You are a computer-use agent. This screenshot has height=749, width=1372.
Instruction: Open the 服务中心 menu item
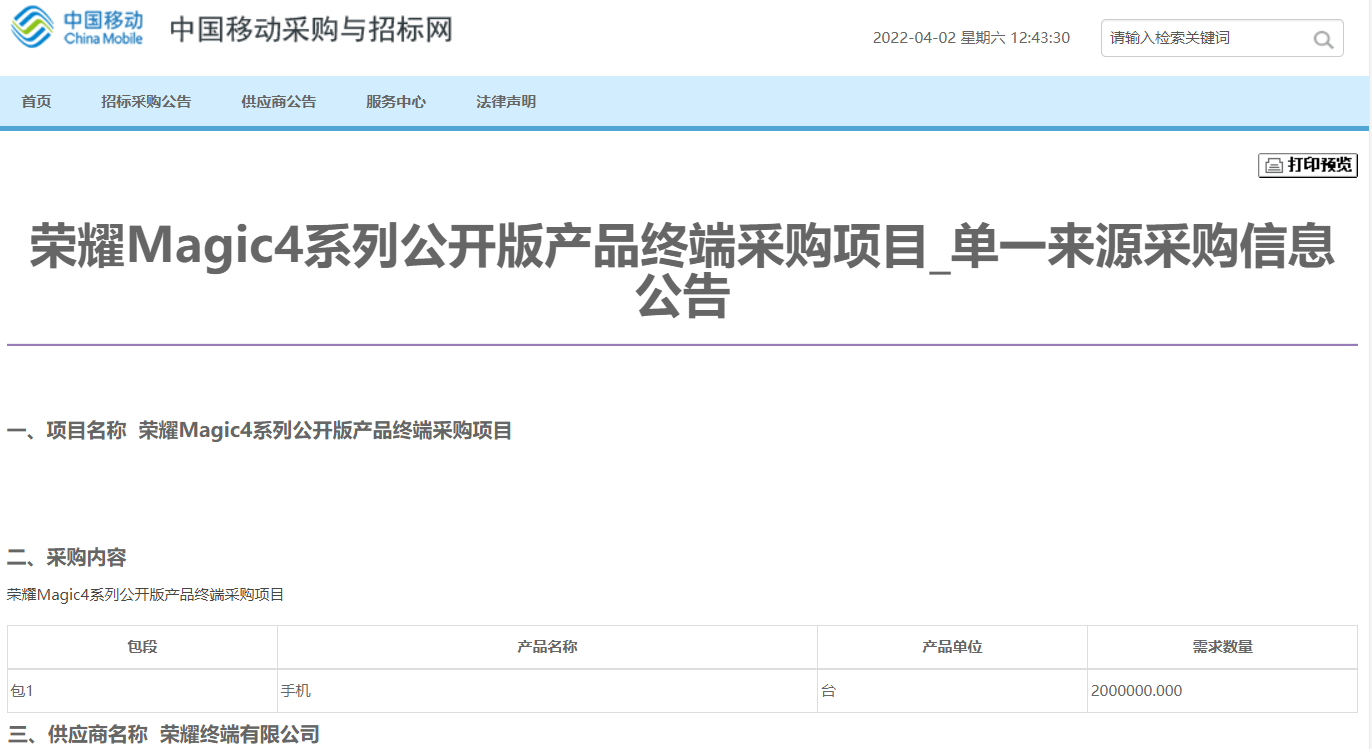[397, 101]
